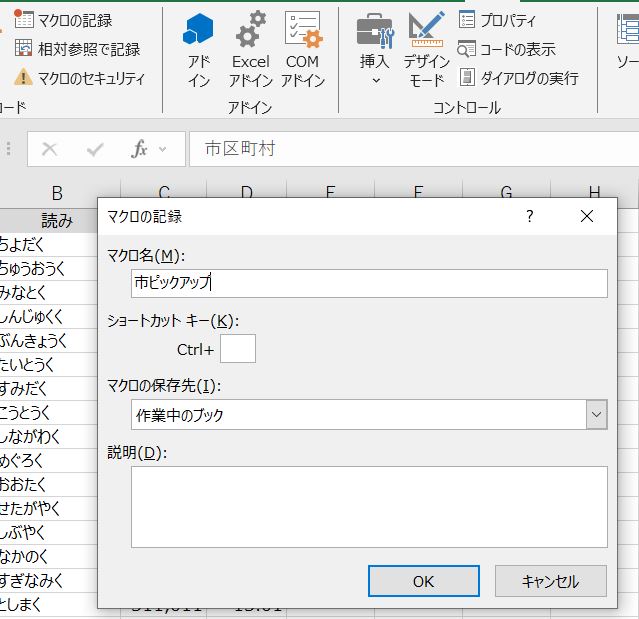
Task: Expand the formula bar fx dropdown arrow
Action: pyautogui.click(x=164, y=149)
